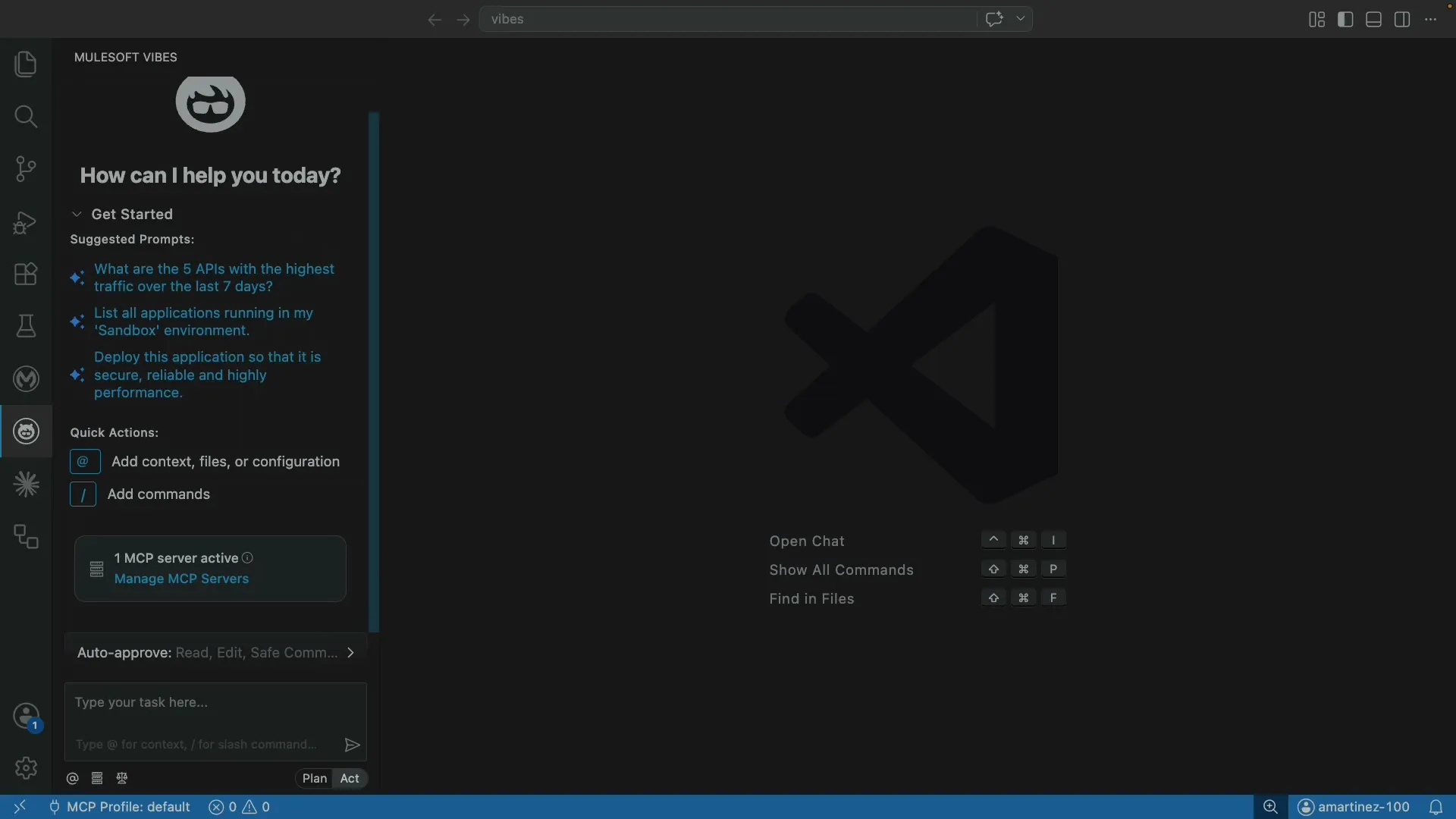Expand the Auto-approve settings chevron

[x=350, y=653]
